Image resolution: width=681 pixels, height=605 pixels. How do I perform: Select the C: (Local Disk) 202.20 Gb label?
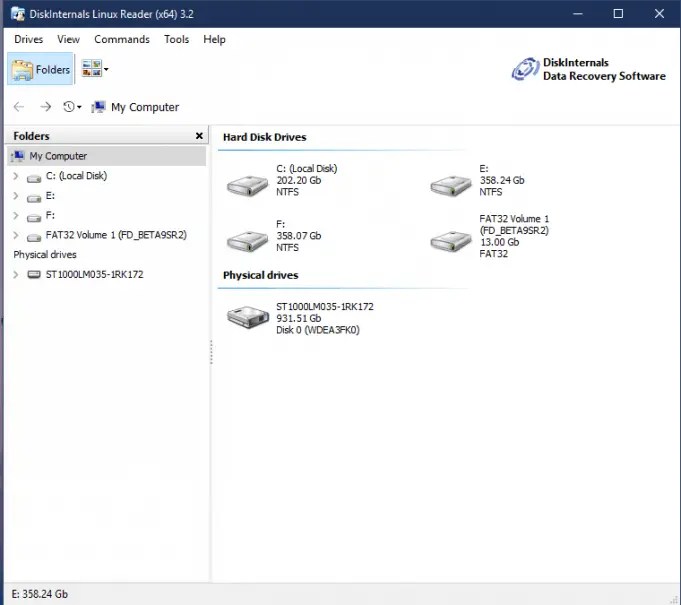307,180
